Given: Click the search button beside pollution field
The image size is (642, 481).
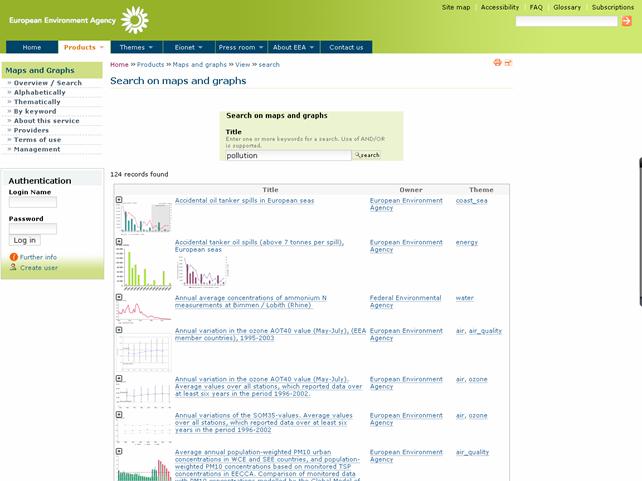Looking at the screenshot, I should coord(367,155).
